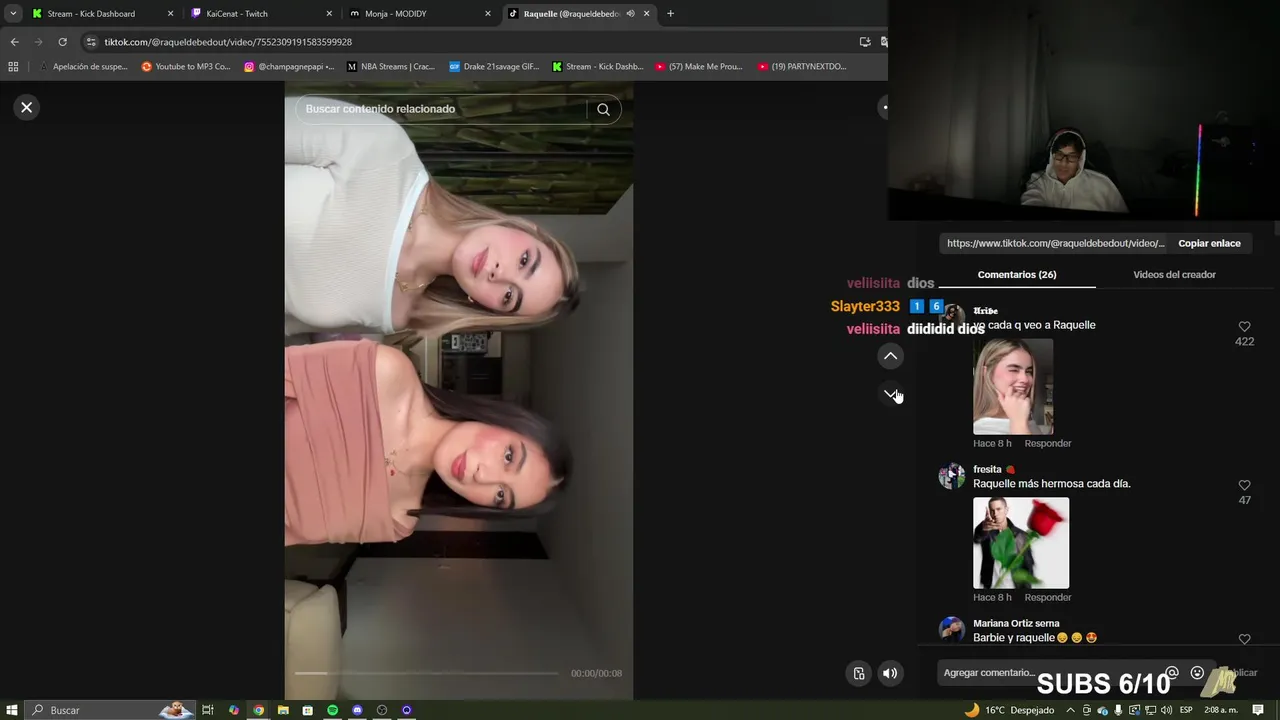
Task: Open Task View on the taskbar
Action: (x=208, y=710)
